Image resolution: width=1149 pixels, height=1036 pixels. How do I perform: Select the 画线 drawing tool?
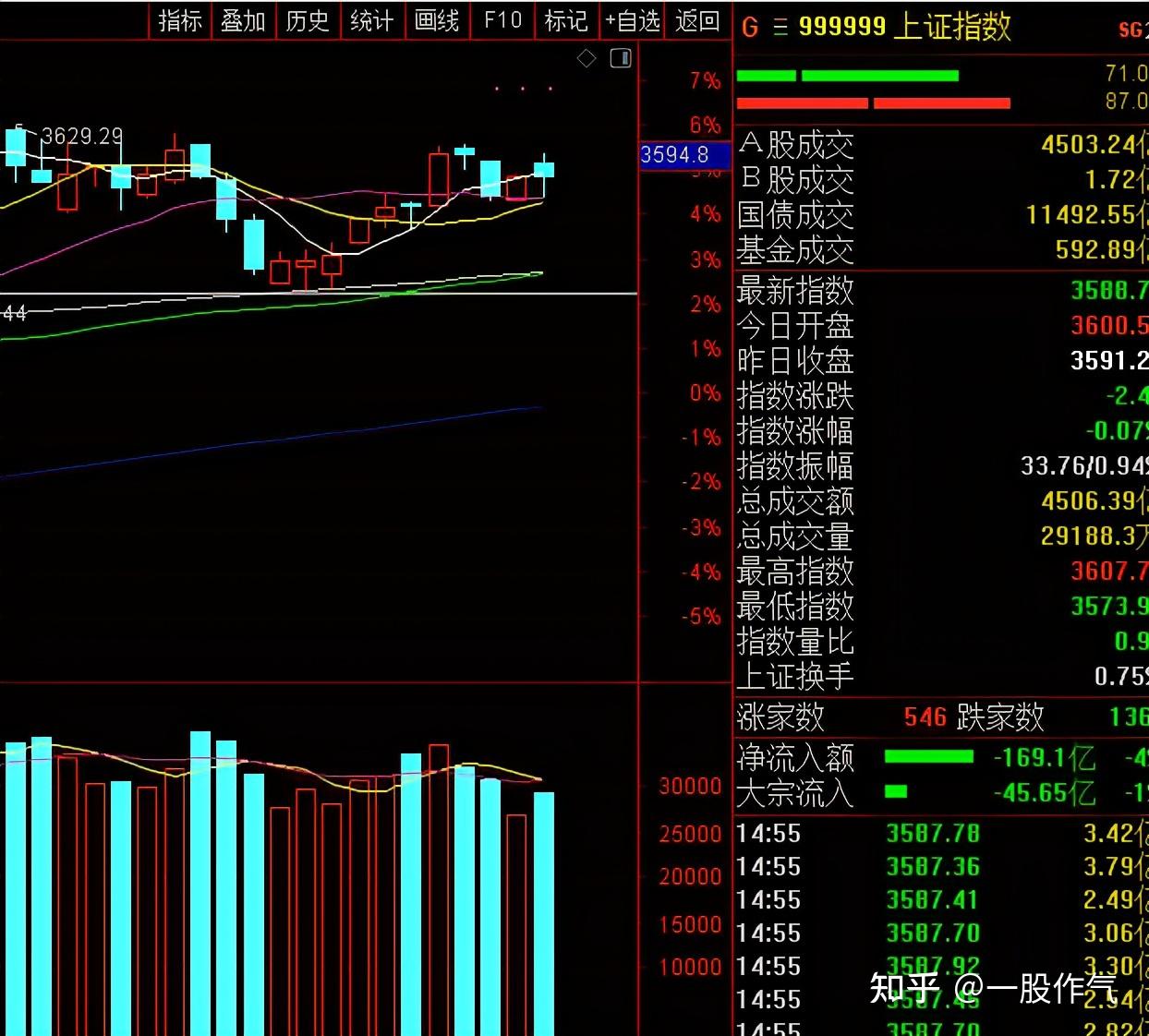coord(437,20)
